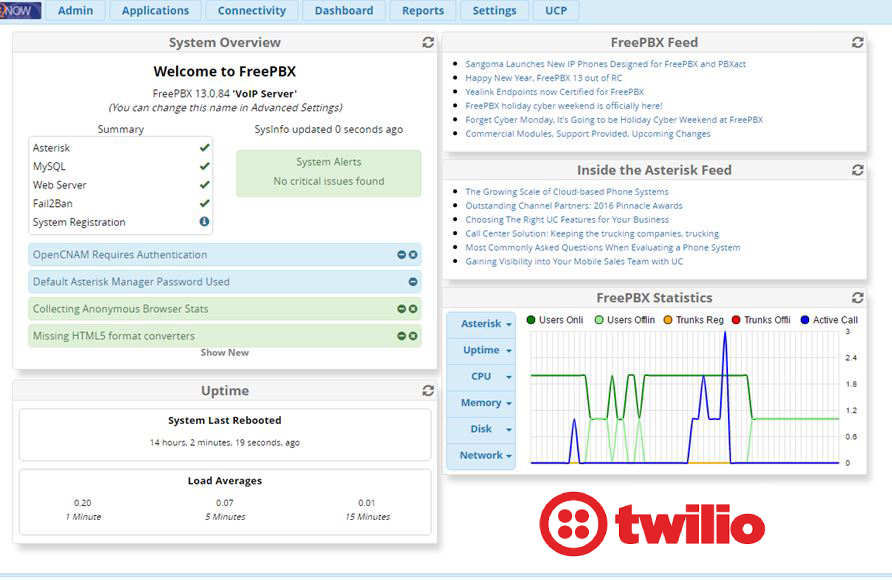Open the Connectivity menu
The height and width of the screenshot is (580, 892).
[251, 11]
